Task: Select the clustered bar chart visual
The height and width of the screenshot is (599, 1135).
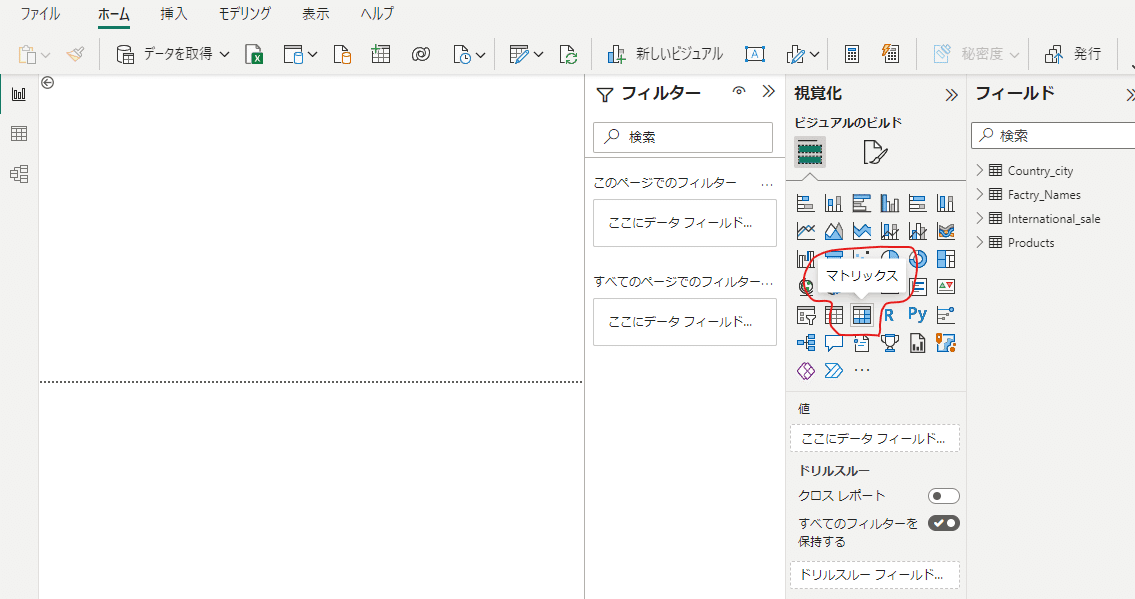Action: 861,203
